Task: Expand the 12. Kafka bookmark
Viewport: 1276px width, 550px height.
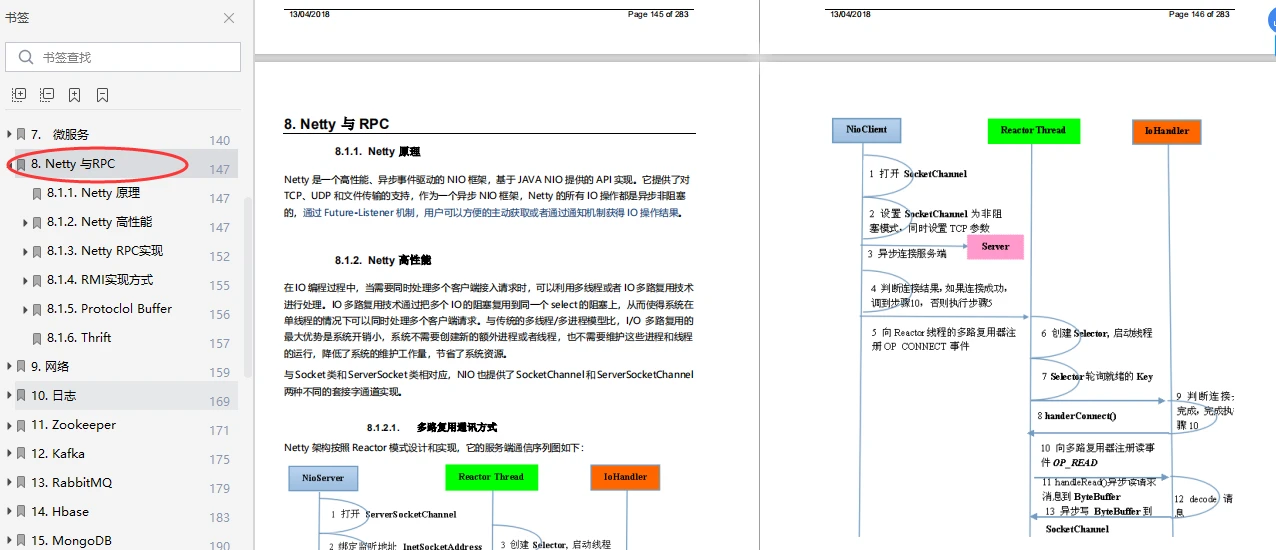Action: pyautogui.click(x=9, y=454)
